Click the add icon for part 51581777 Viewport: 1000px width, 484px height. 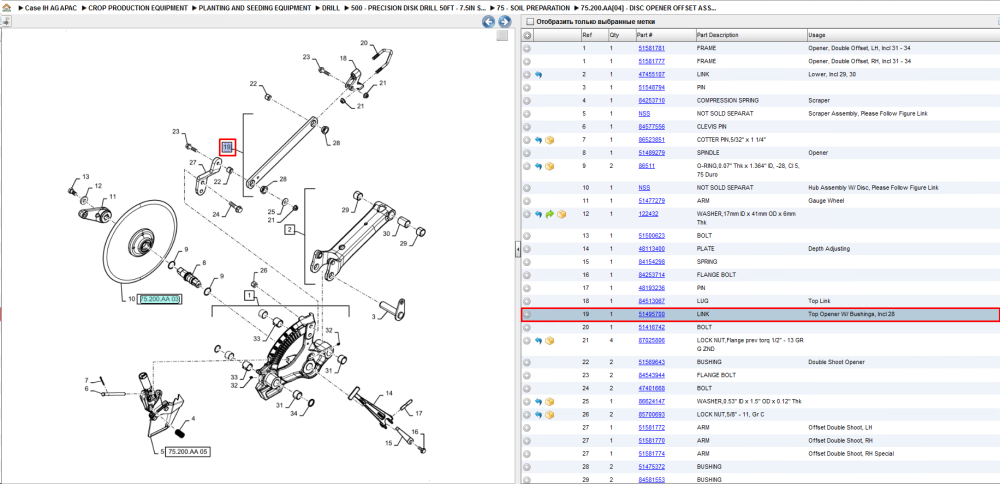[527, 61]
